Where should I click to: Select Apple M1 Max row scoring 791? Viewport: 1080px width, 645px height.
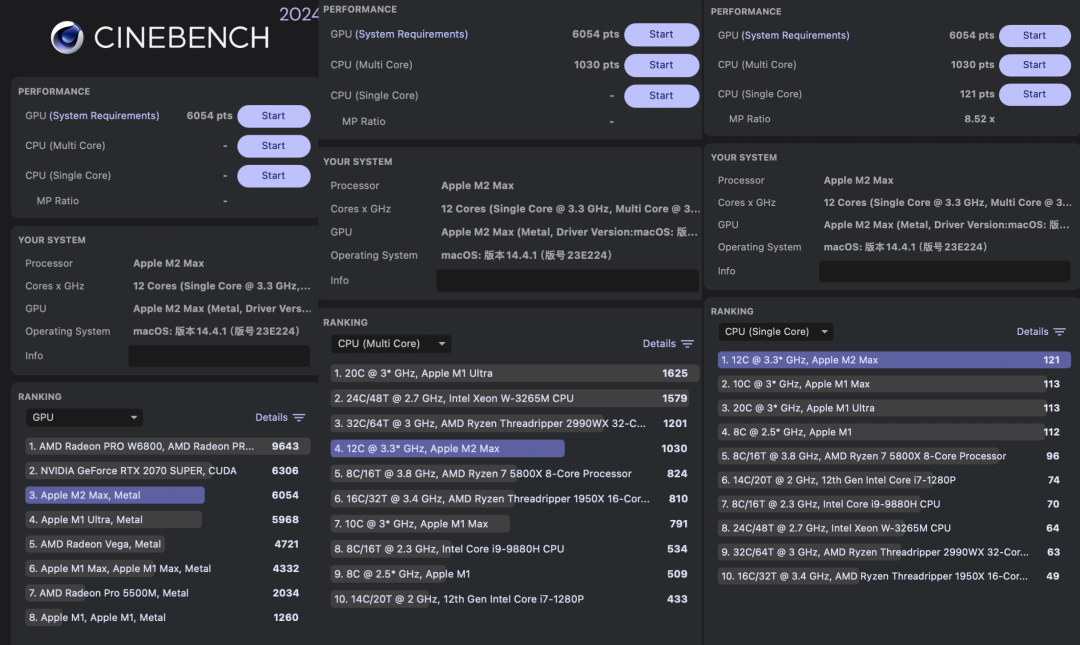[515, 524]
